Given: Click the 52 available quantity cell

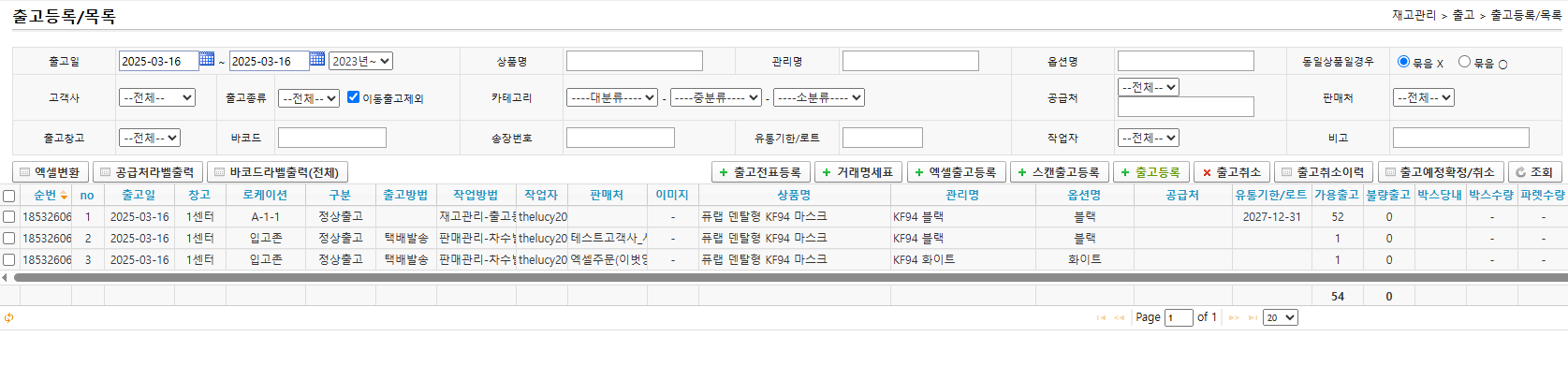Looking at the screenshot, I should click(1337, 216).
